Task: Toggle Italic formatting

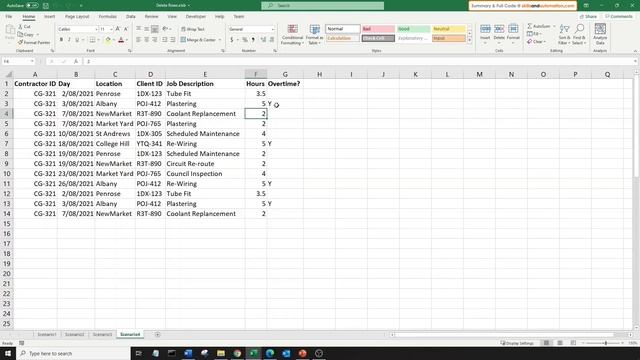Action: click(69, 40)
